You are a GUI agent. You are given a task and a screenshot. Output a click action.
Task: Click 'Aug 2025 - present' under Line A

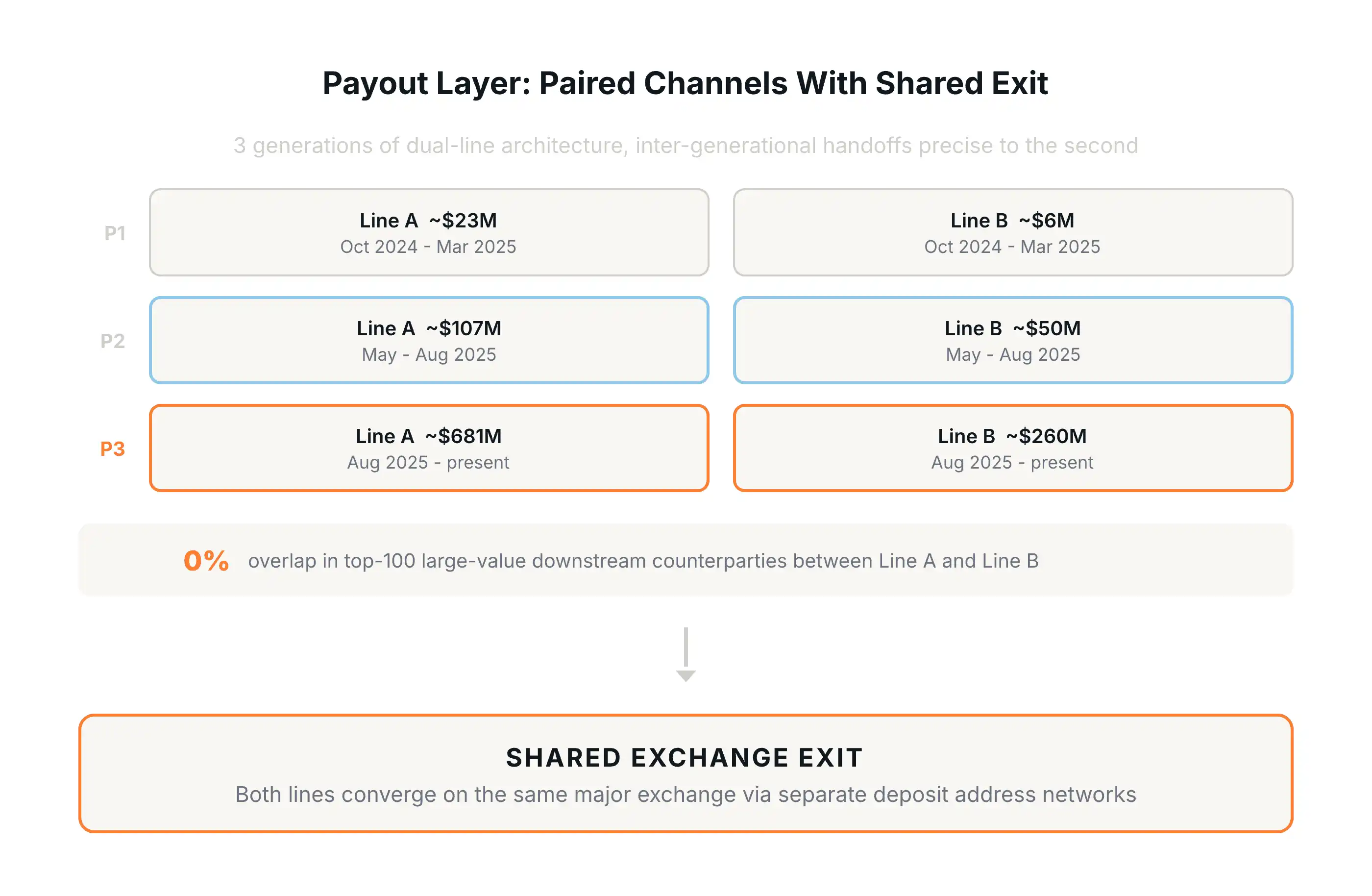click(428, 462)
